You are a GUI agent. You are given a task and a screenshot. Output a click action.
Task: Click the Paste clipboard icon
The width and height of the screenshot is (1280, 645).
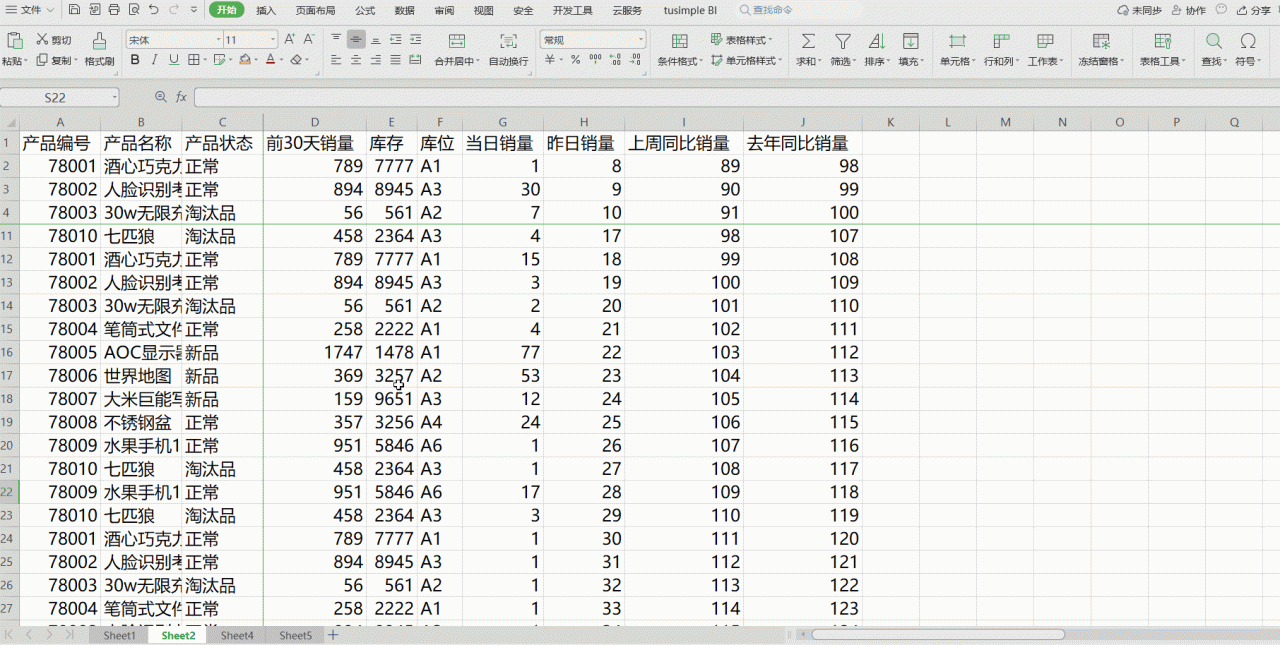[x=14, y=41]
